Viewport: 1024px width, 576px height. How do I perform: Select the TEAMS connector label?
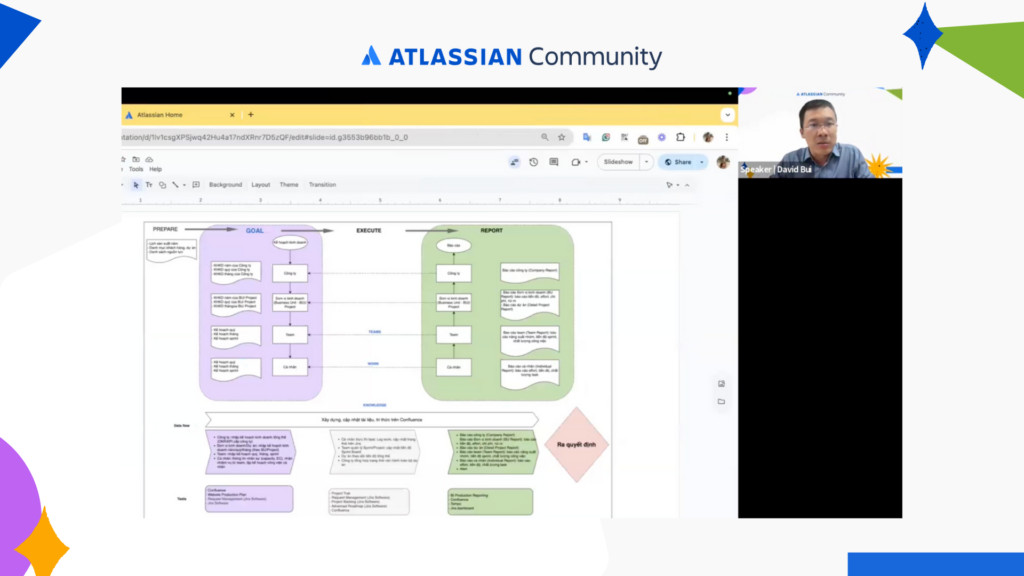pyautogui.click(x=374, y=332)
